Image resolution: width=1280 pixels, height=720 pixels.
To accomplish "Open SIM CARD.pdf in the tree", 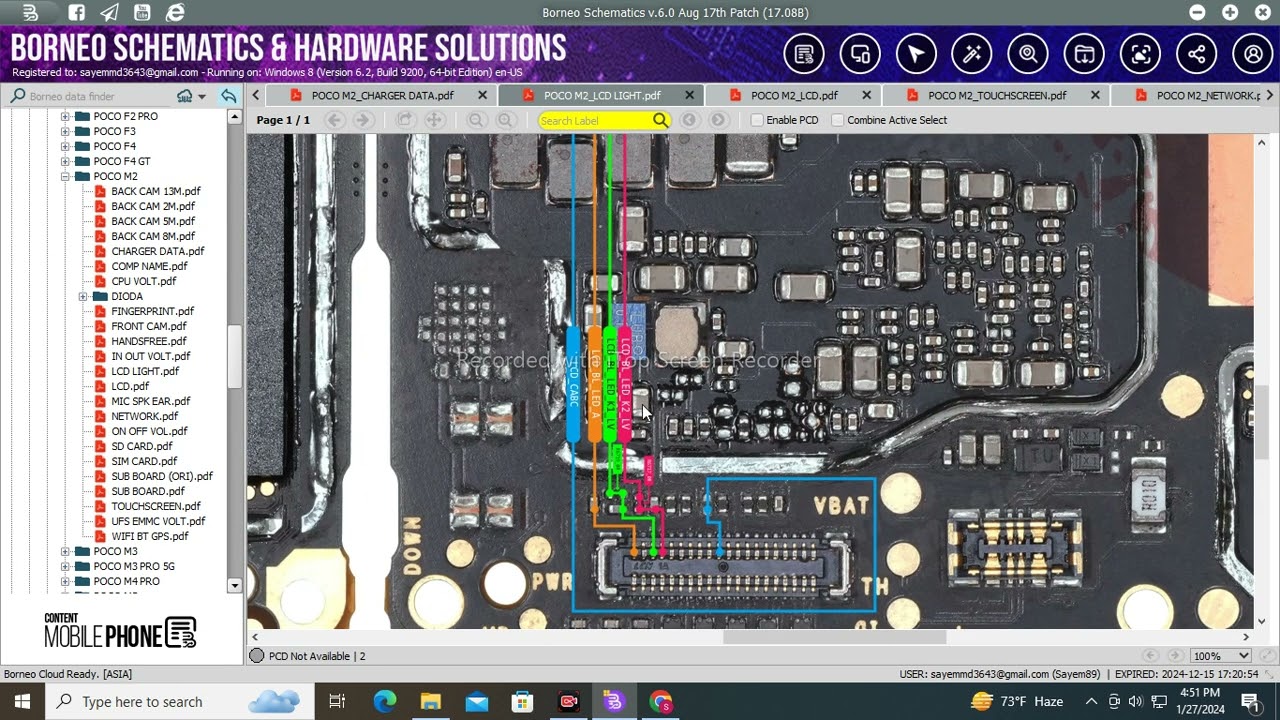I will click(x=144, y=461).
